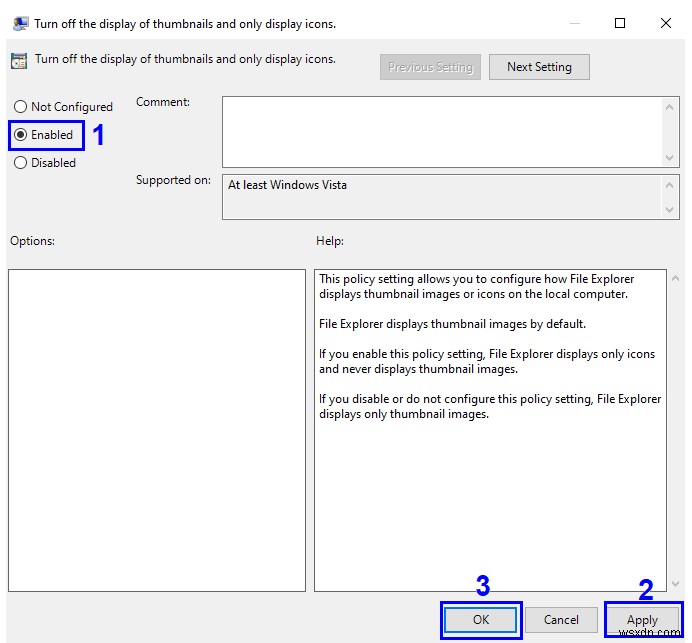Click the Supported on scroll down arrow
Image resolution: width=692 pixels, height=643 pixels.
(x=669, y=209)
